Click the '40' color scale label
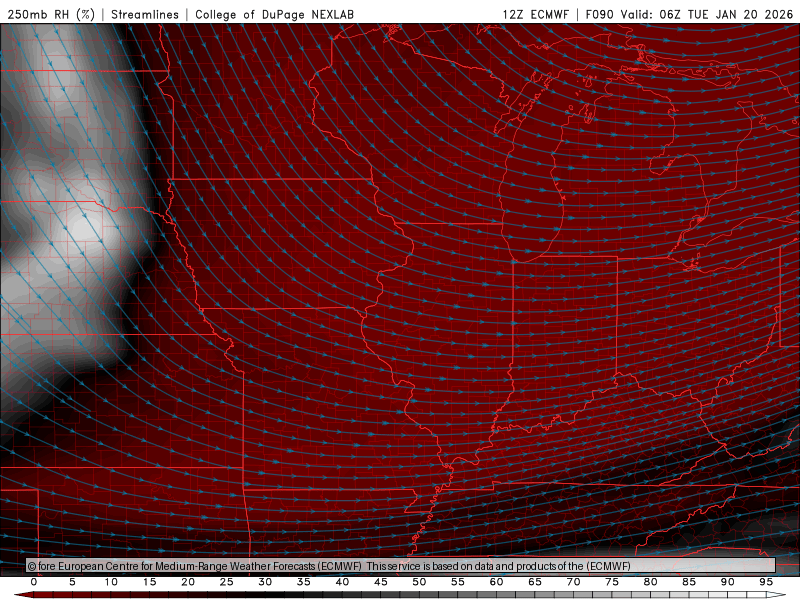Viewport: 800px width, 600px height. click(342, 582)
